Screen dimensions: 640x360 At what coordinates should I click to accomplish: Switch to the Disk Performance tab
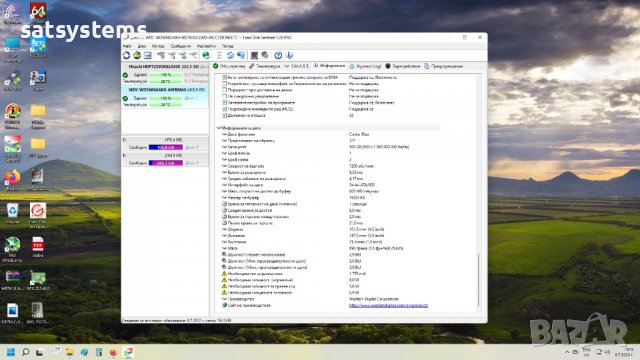click(402, 66)
